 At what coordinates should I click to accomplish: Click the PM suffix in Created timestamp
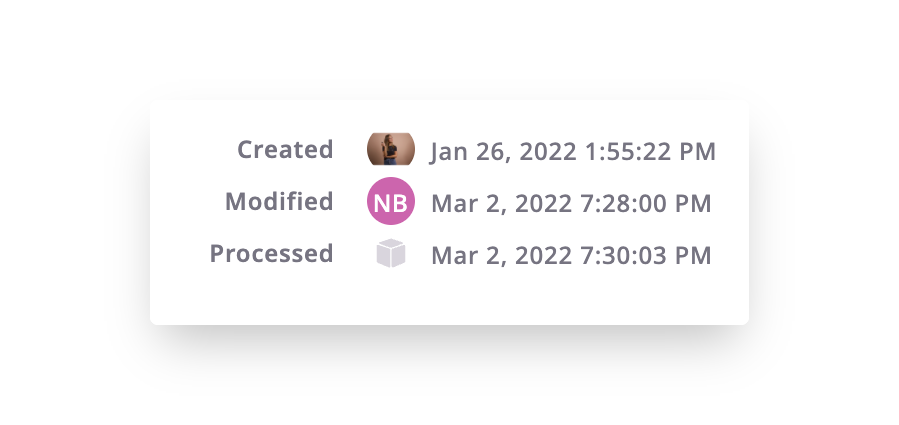click(697, 152)
